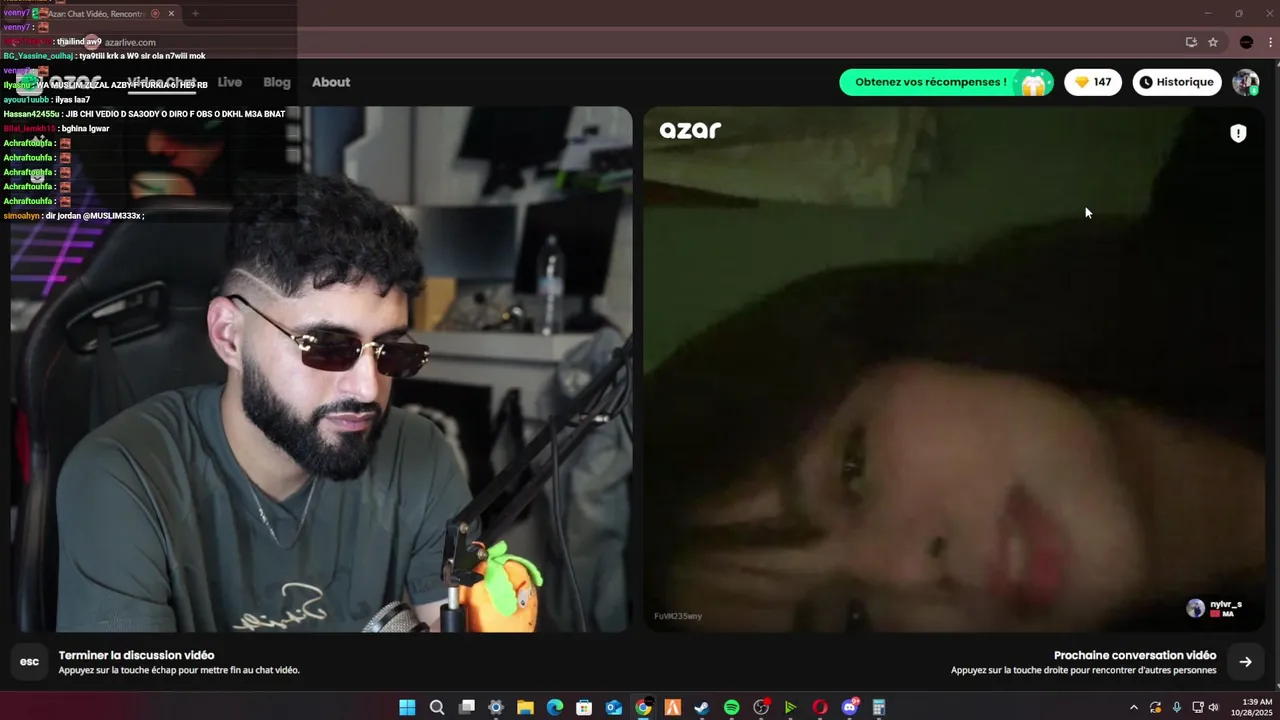The width and height of the screenshot is (1280, 720).
Task: Open the Blog page
Action: (x=277, y=82)
